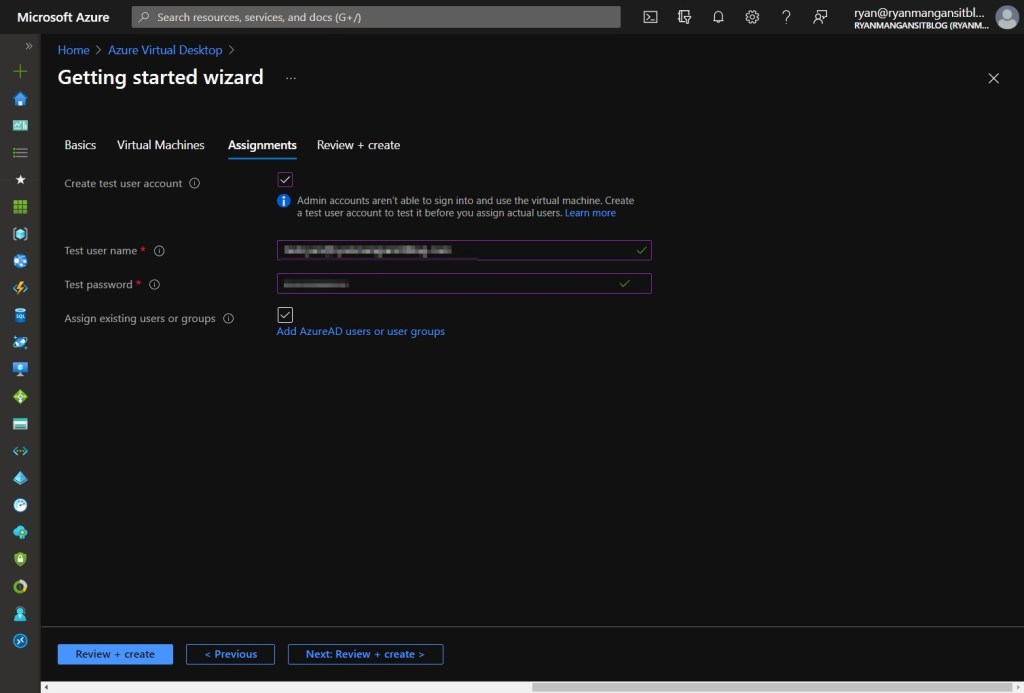Open portal settings gear icon
This screenshot has width=1024, height=693.
[x=752, y=17]
